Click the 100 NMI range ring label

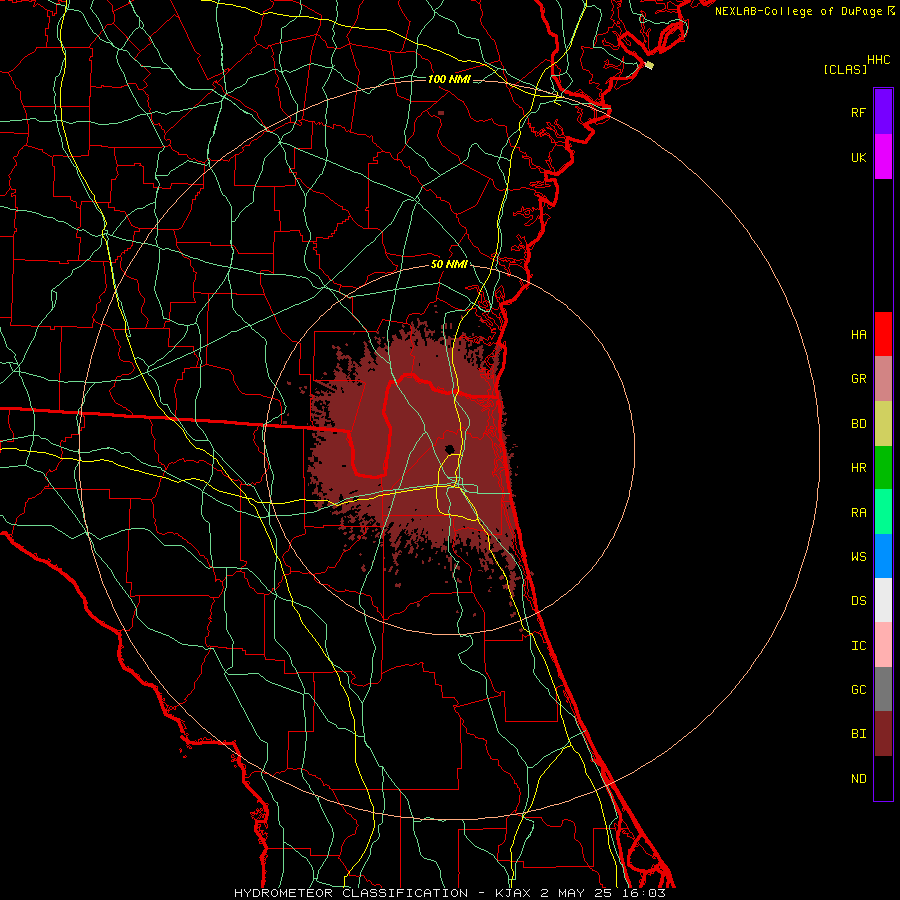pyautogui.click(x=449, y=79)
